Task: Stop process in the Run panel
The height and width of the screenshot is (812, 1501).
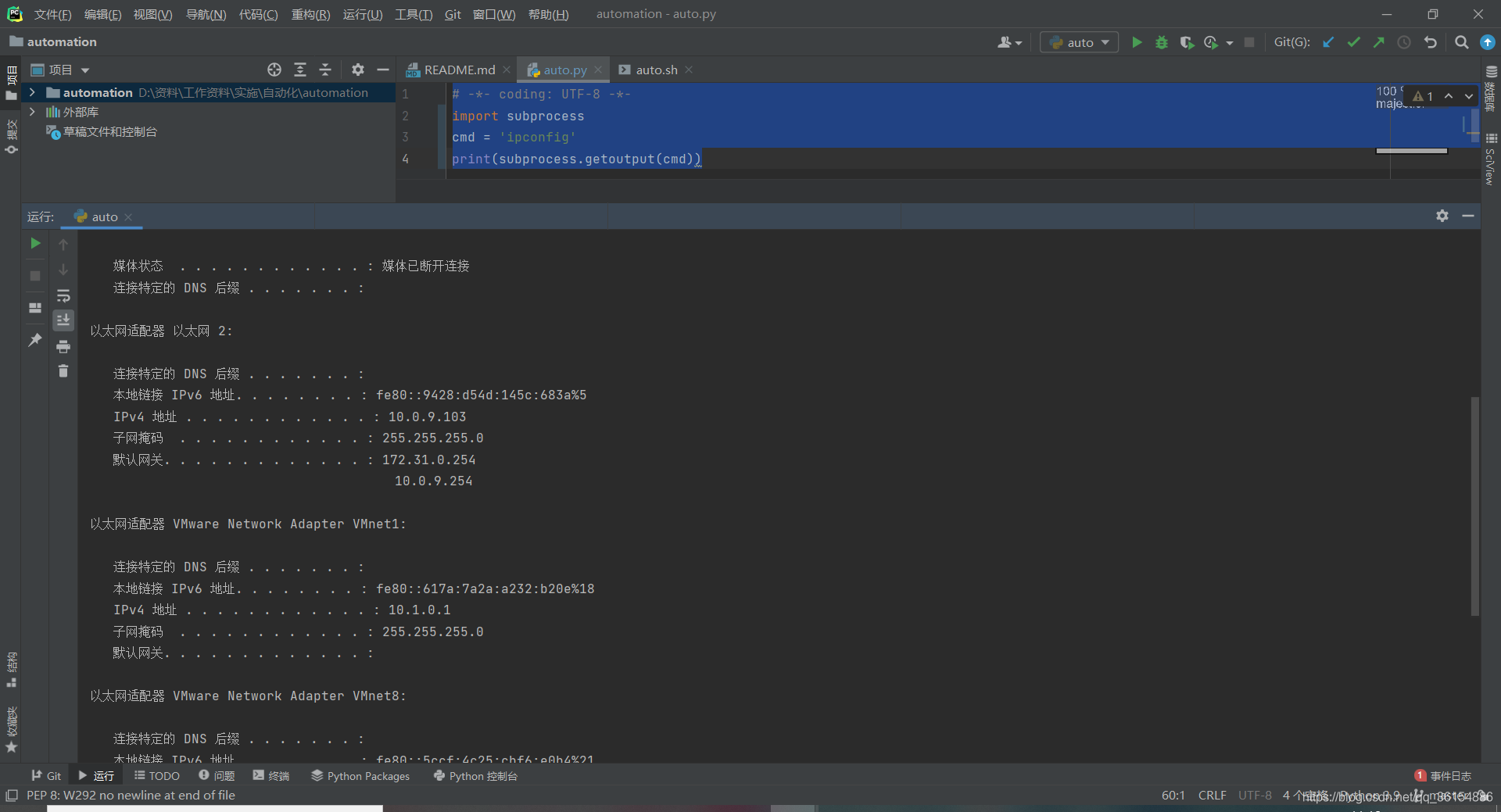Action: point(35,276)
